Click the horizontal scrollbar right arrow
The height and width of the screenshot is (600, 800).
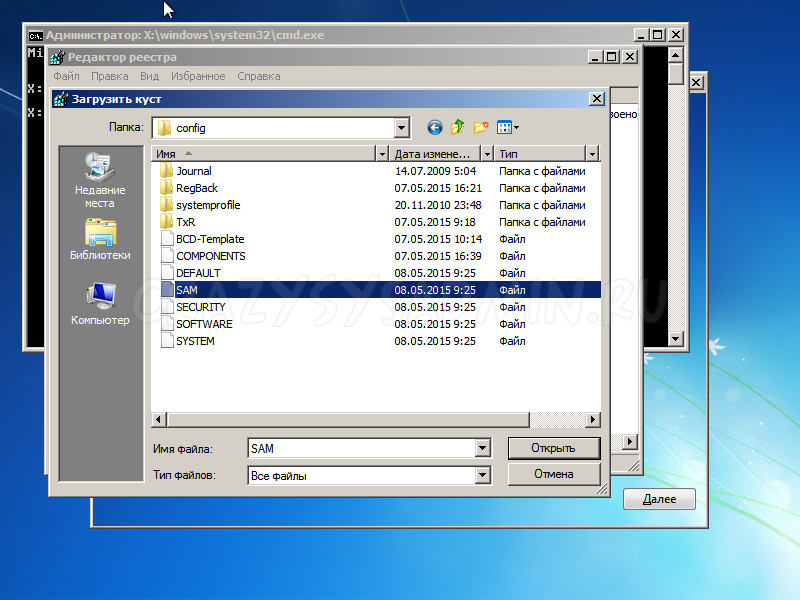pos(593,419)
